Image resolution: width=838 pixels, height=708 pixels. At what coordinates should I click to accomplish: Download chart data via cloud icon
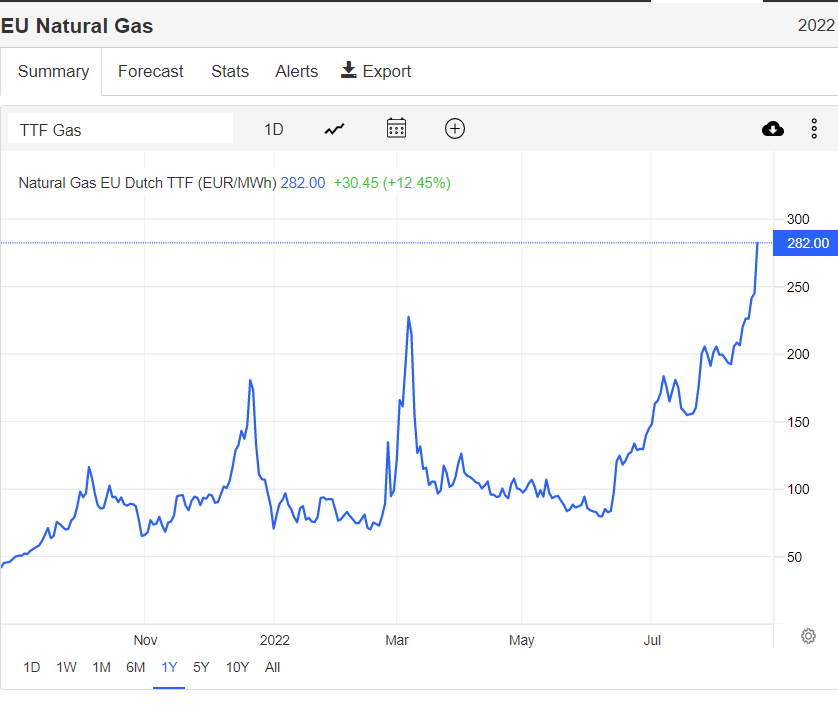pyautogui.click(x=773, y=129)
